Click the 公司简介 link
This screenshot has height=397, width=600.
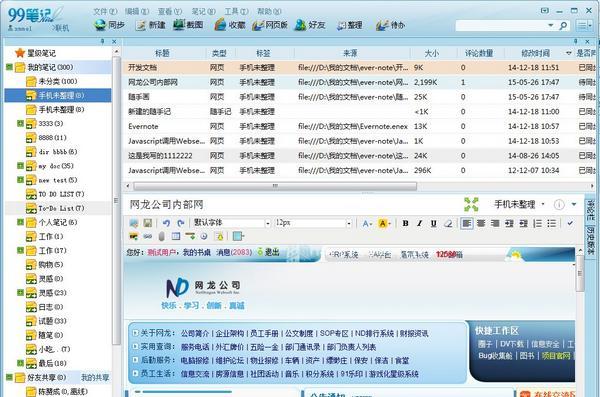click(195, 333)
